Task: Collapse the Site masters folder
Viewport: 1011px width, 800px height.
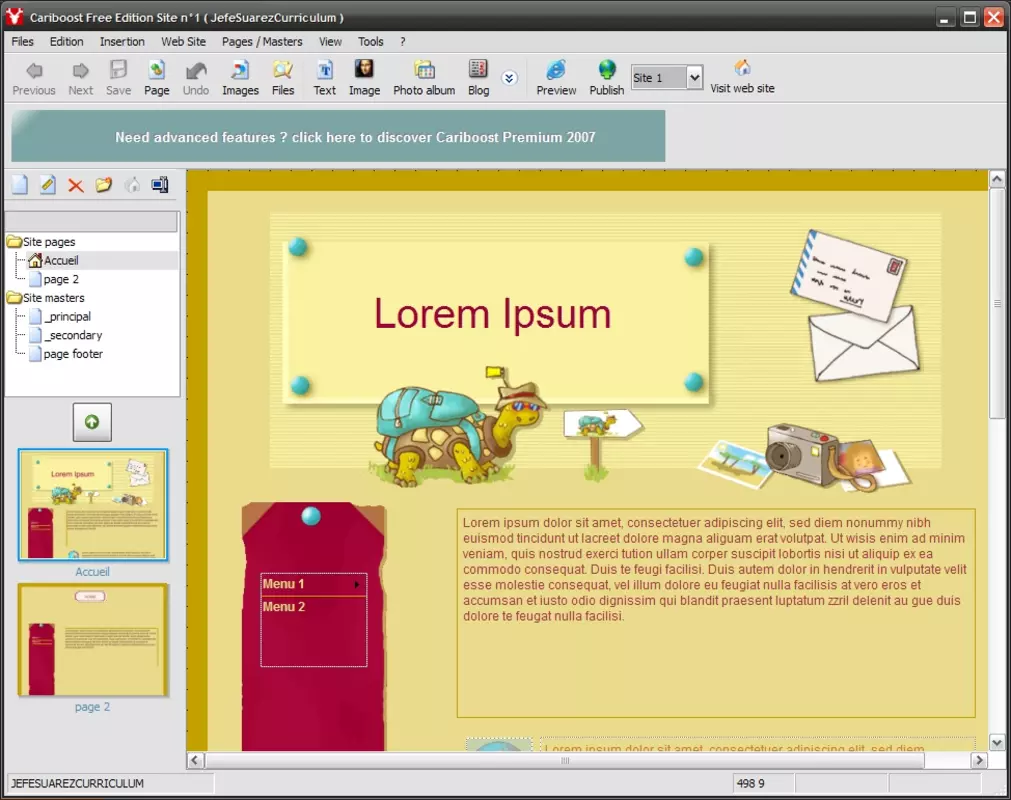Action: [14, 298]
